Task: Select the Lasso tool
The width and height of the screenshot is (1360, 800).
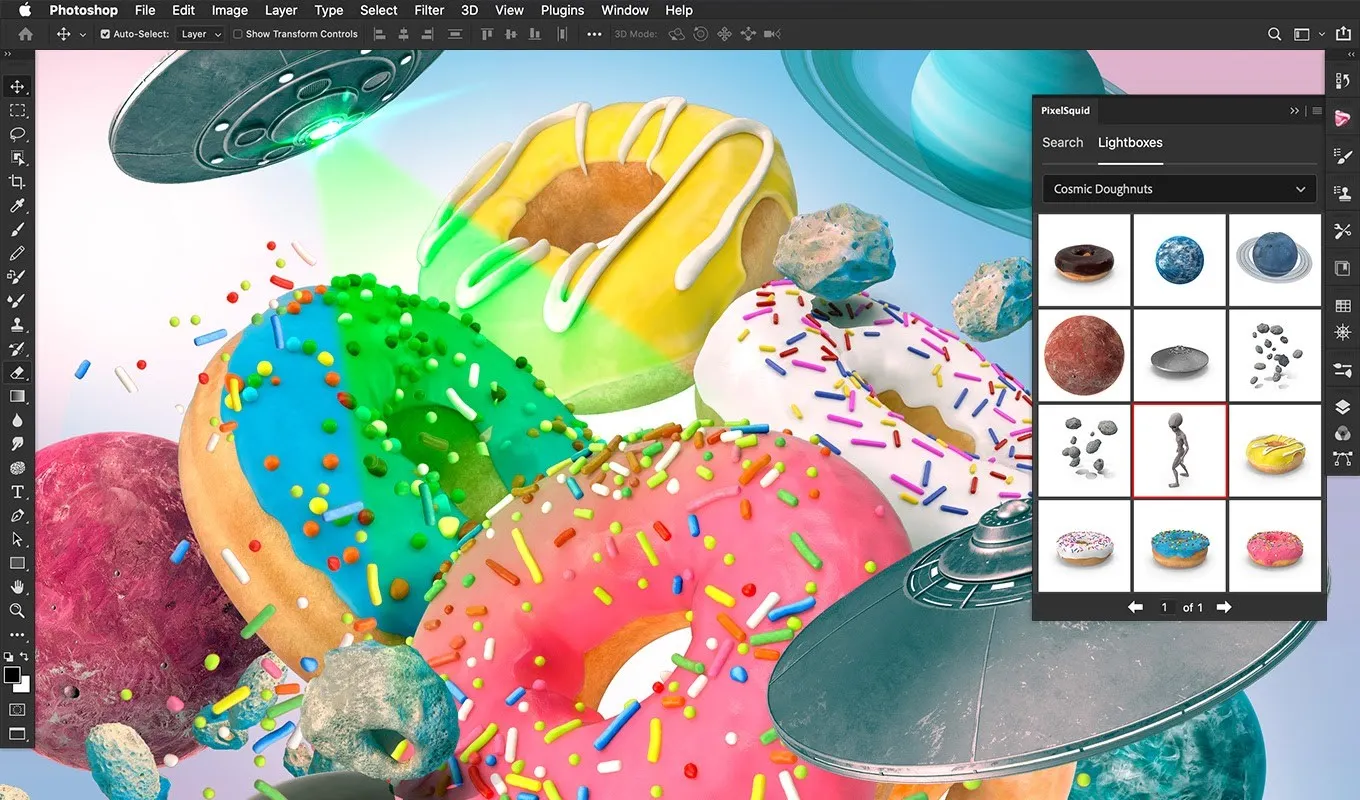Action: (x=17, y=135)
